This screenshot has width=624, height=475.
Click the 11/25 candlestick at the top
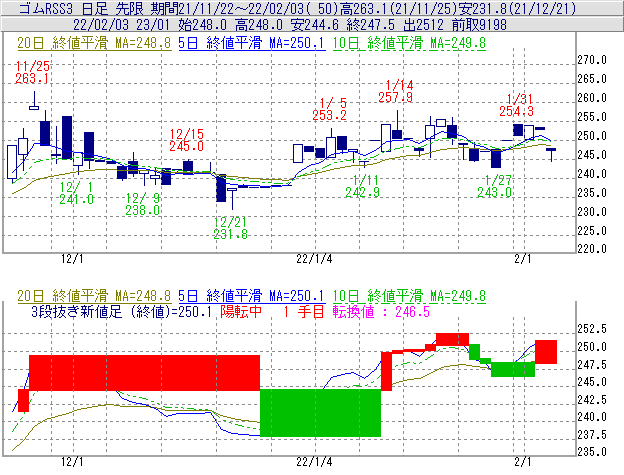point(34,101)
